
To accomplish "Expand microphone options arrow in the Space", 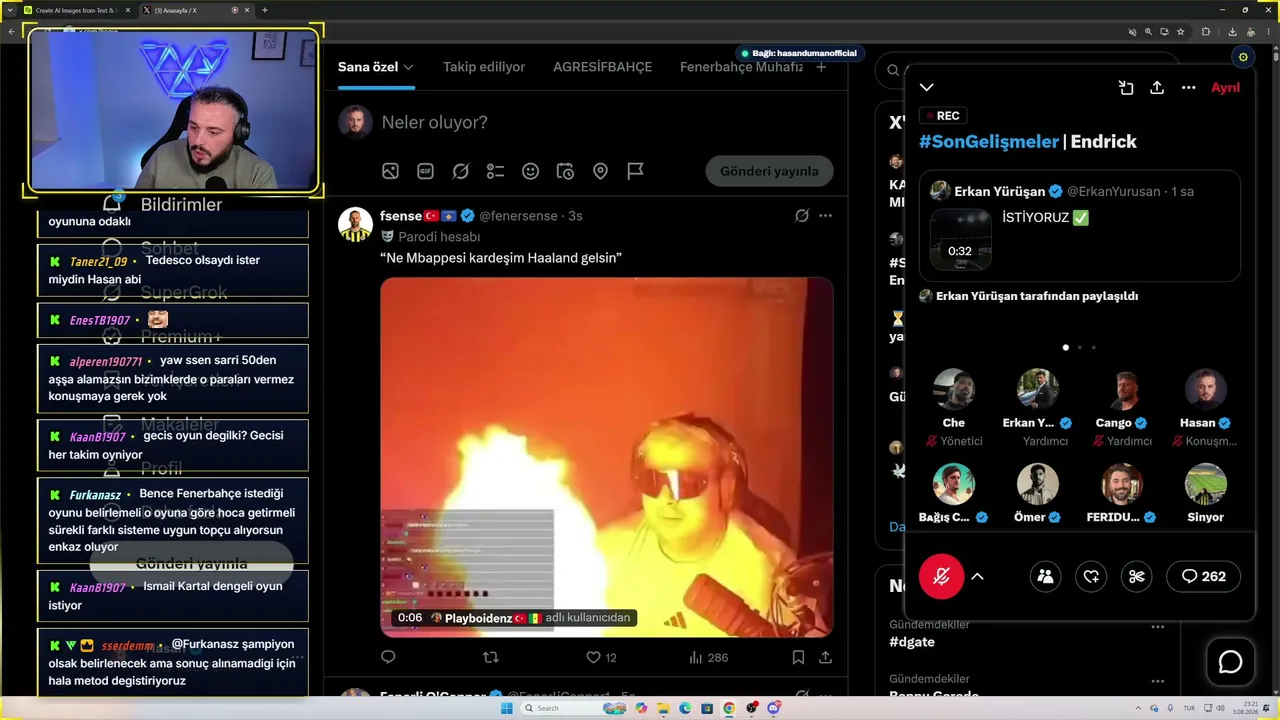I will [977, 576].
